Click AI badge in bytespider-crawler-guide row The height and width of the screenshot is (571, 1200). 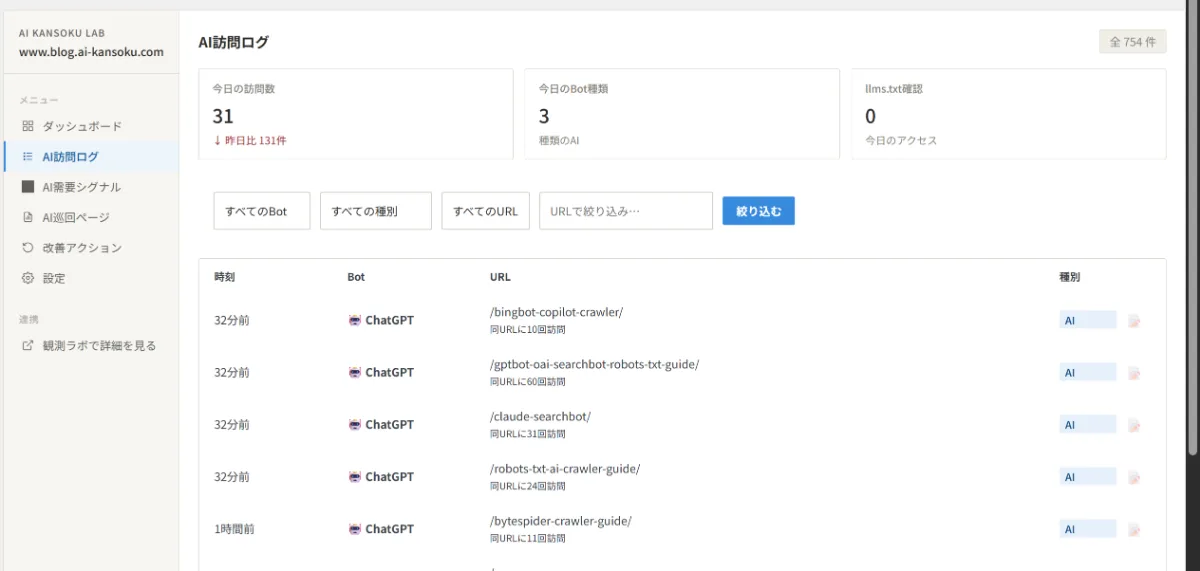[1088, 529]
